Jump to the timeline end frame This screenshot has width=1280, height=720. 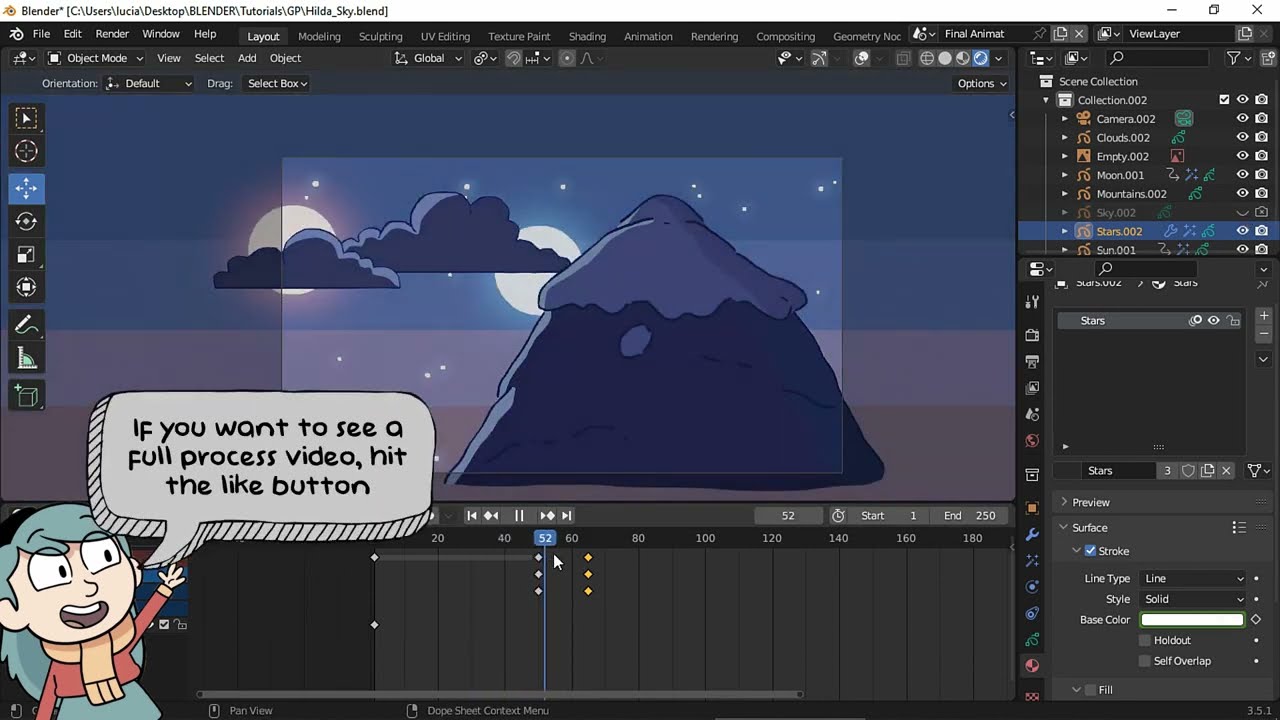[566, 515]
